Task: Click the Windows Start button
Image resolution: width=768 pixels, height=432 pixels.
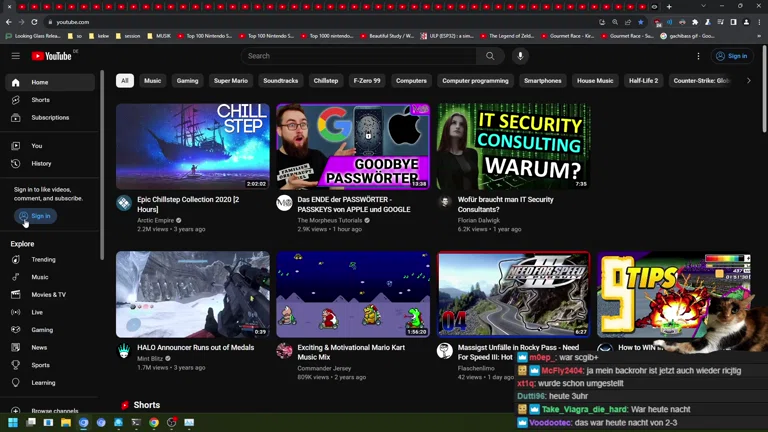Action: point(13,423)
